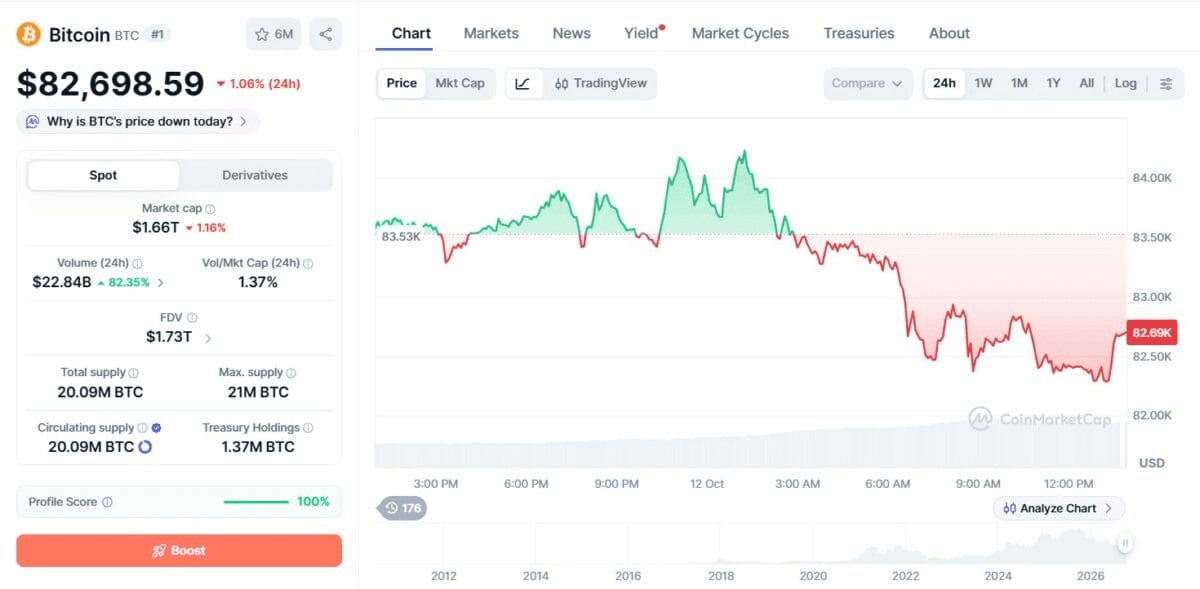Open the Treasuries tab
The width and height of the screenshot is (1200, 589).
pyautogui.click(x=859, y=33)
